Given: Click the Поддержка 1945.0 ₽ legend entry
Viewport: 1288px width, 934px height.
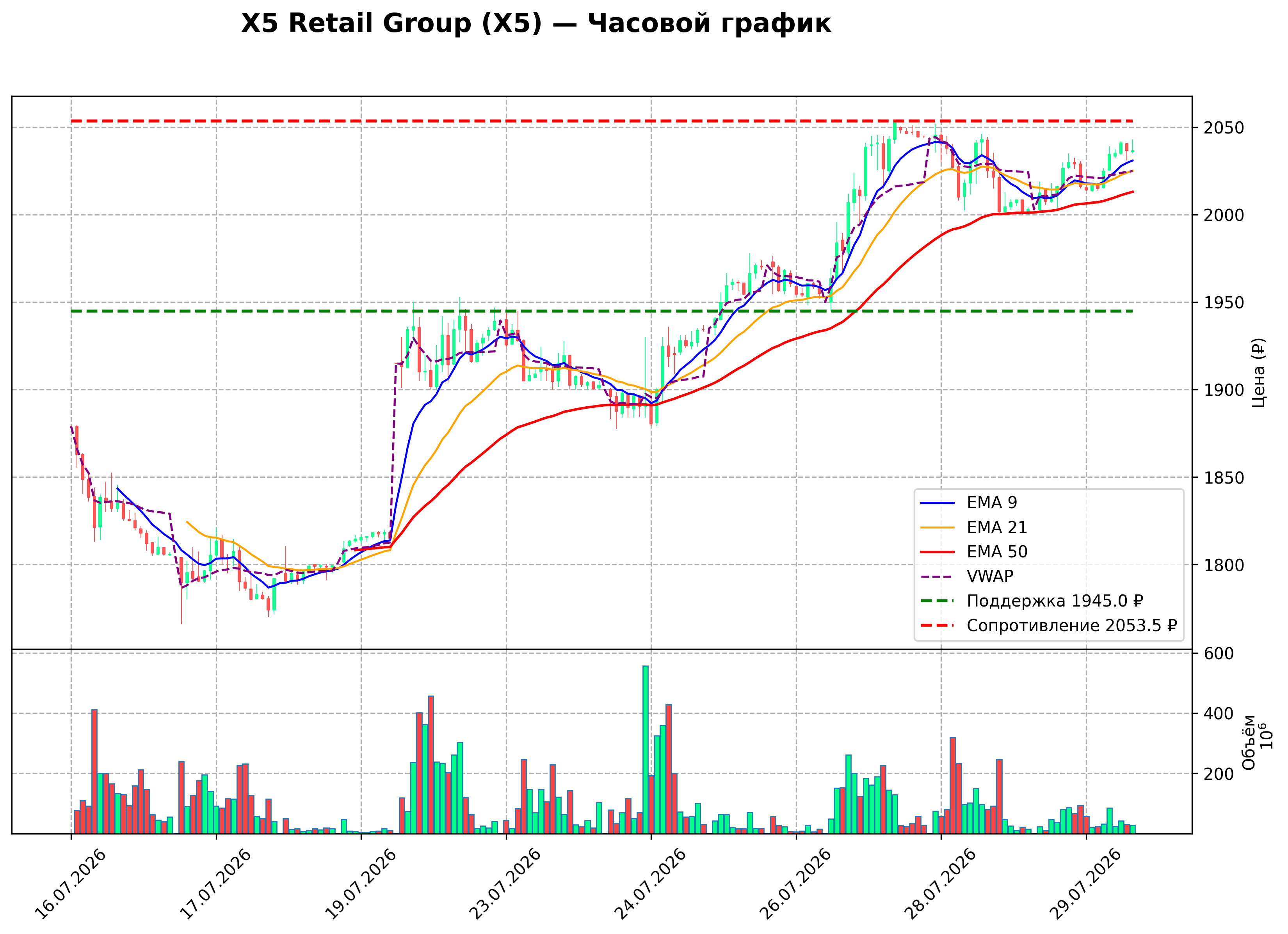Looking at the screenshot, I should (1031, 601).
